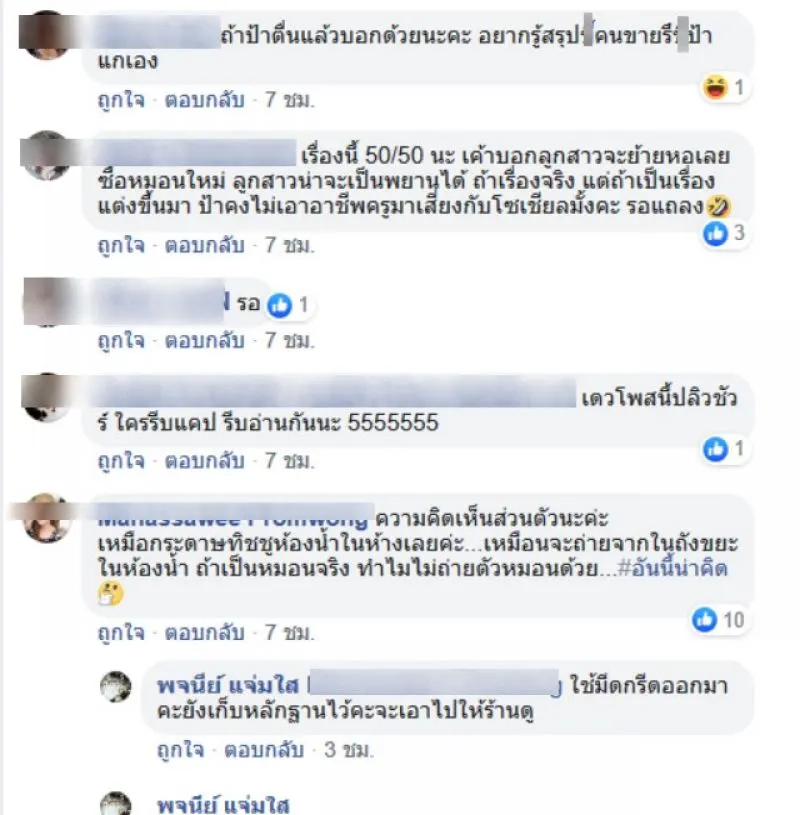800x815 pixels.
Task: Like the first comment via ถูกใจ
Action: (x=121, y=100)
